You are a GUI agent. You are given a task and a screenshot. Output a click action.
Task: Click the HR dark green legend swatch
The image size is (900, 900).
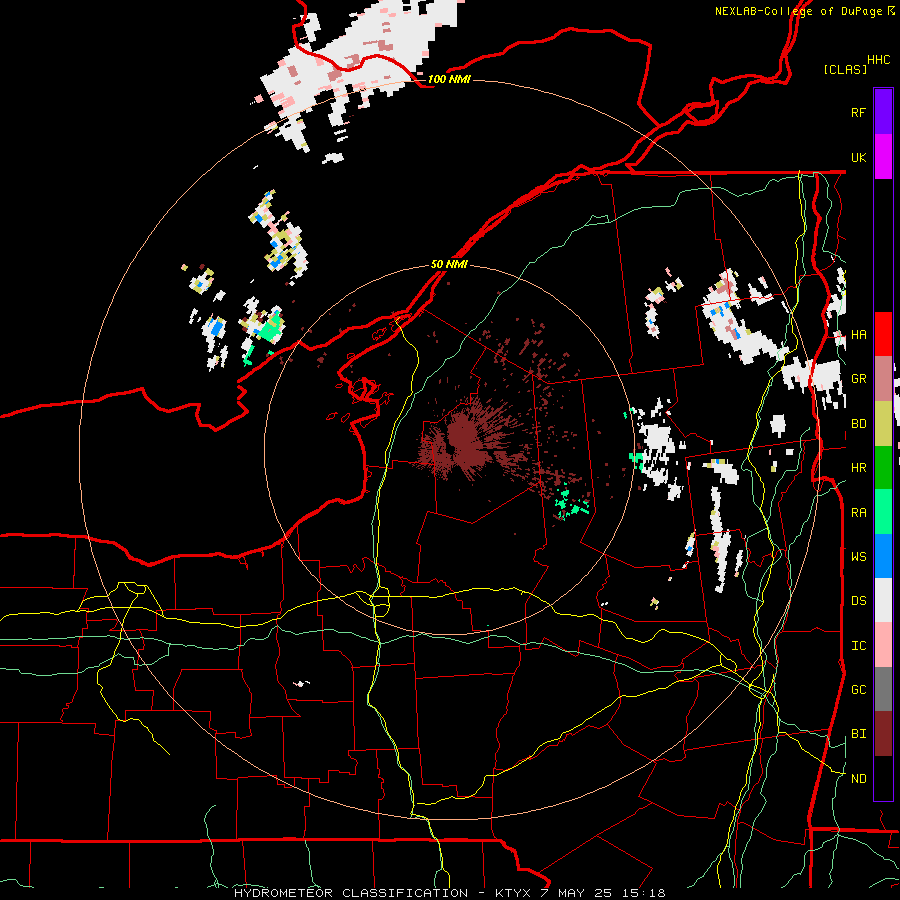[883, 468]
